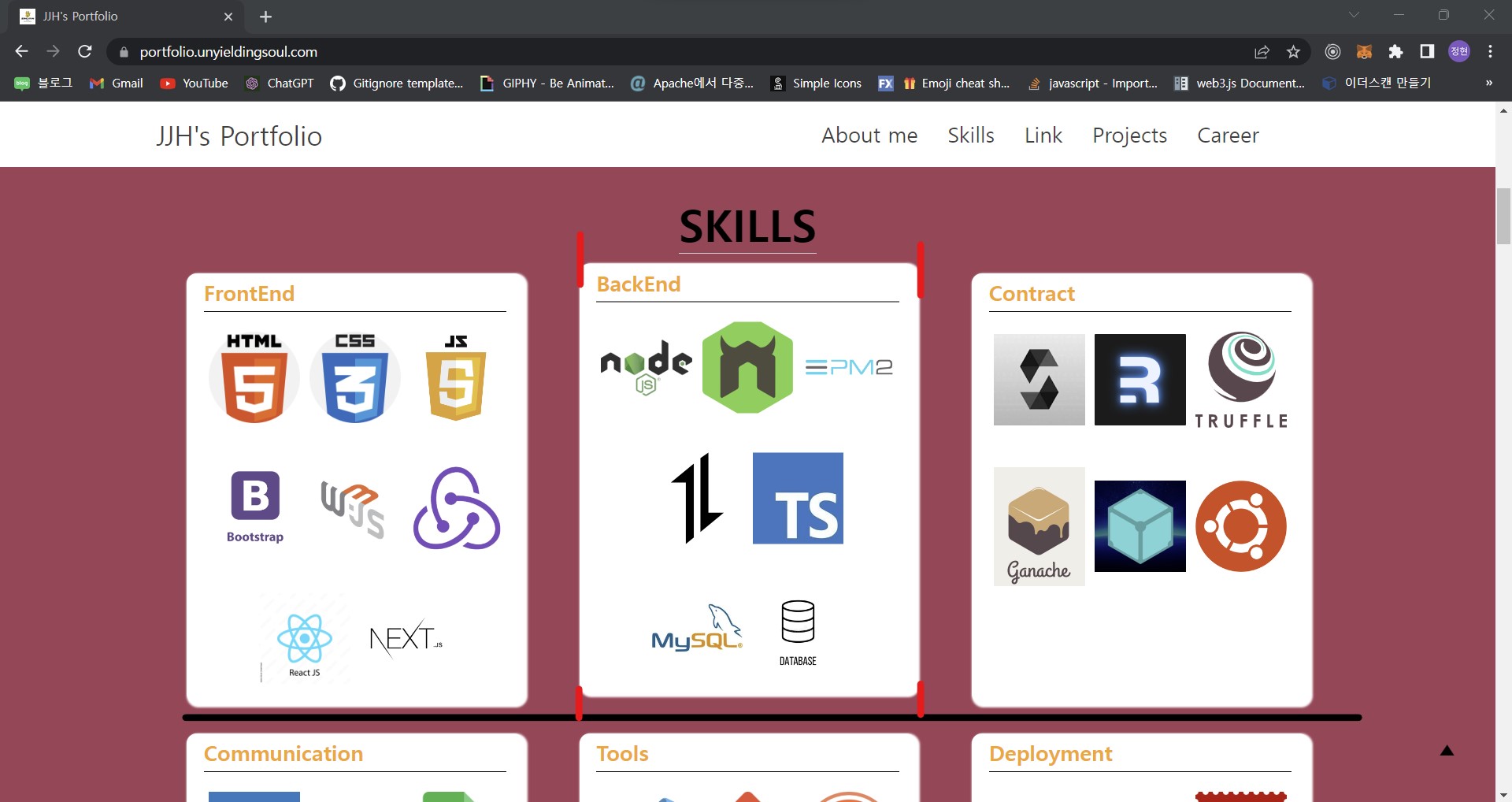1512x802 pixels.
Task: Click the JavaScript JS shield logo
Action: tap(456, 378)
